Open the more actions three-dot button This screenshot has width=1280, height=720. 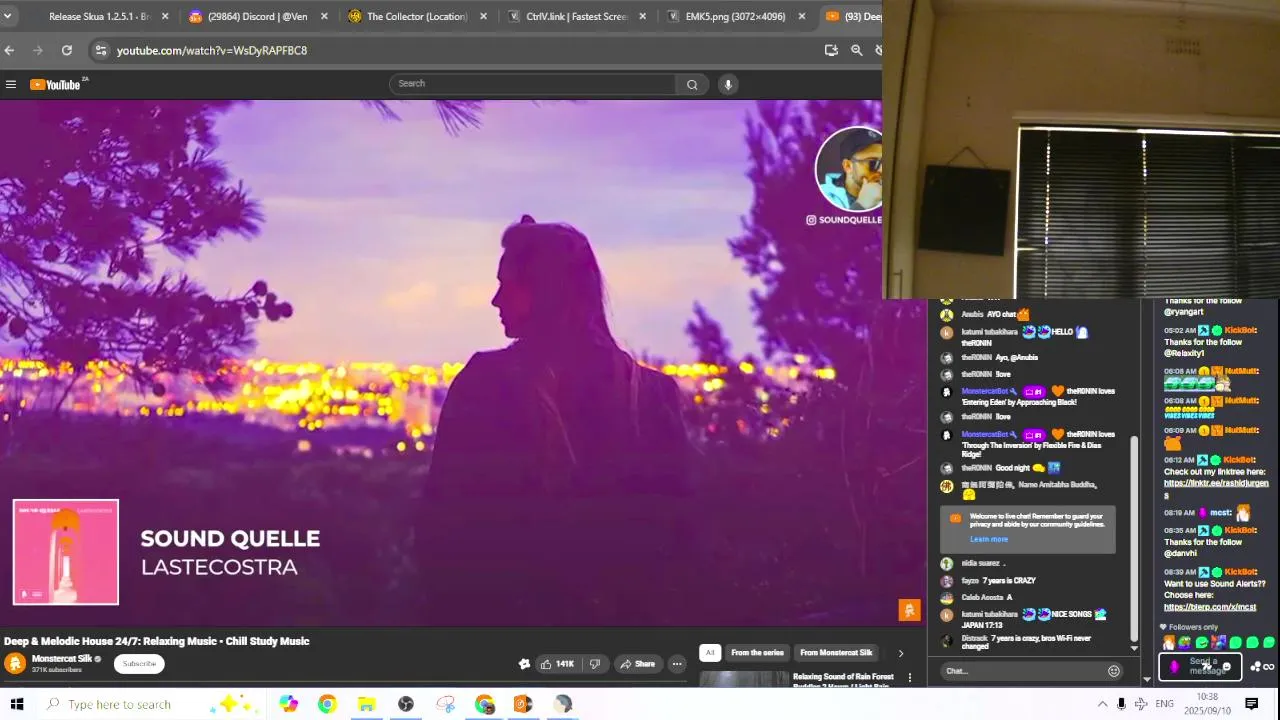677,664
